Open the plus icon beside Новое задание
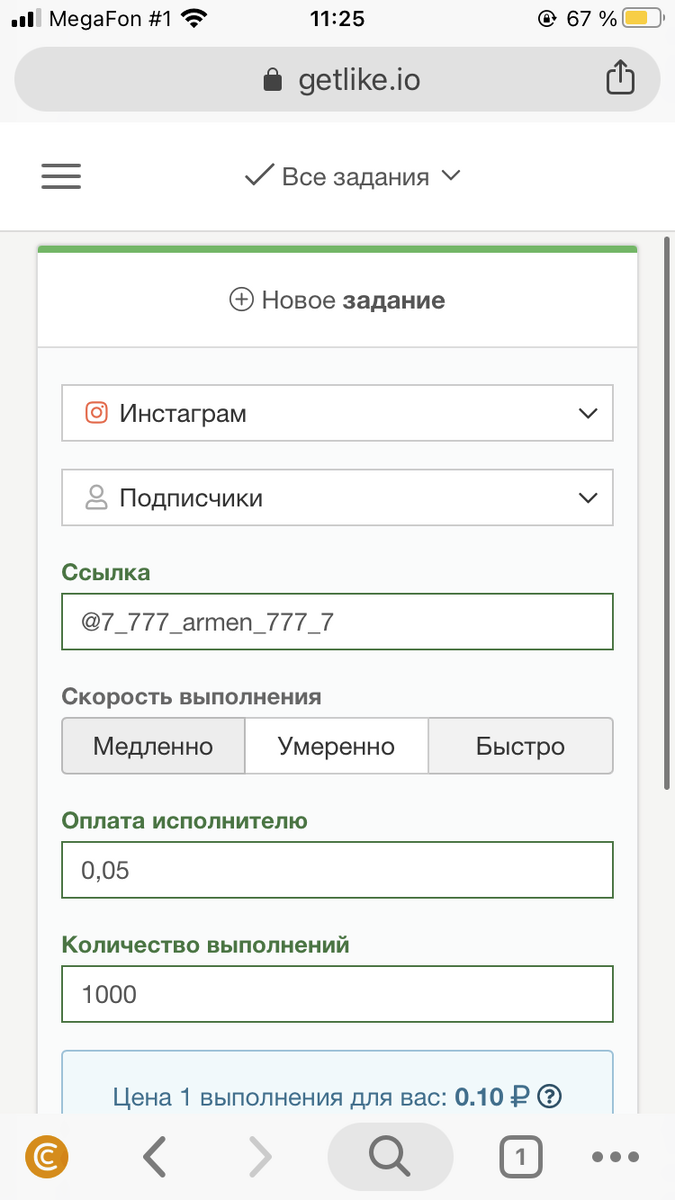 tap(243, 300)
